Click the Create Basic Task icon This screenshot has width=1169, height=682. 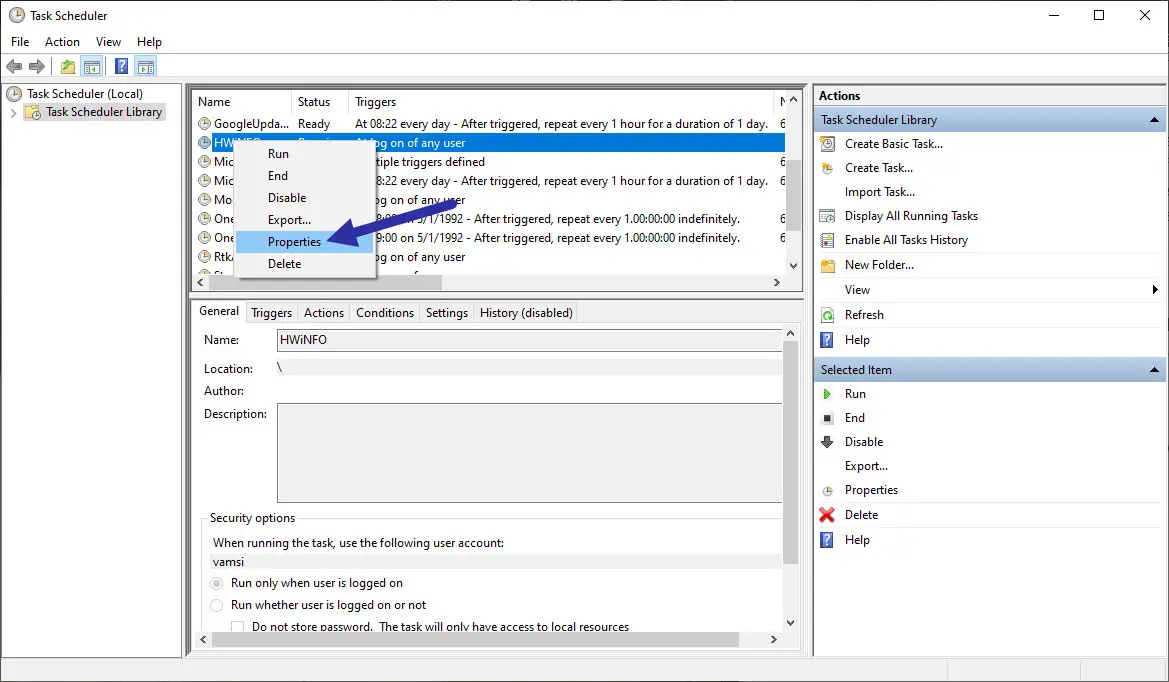coord(828,144)
